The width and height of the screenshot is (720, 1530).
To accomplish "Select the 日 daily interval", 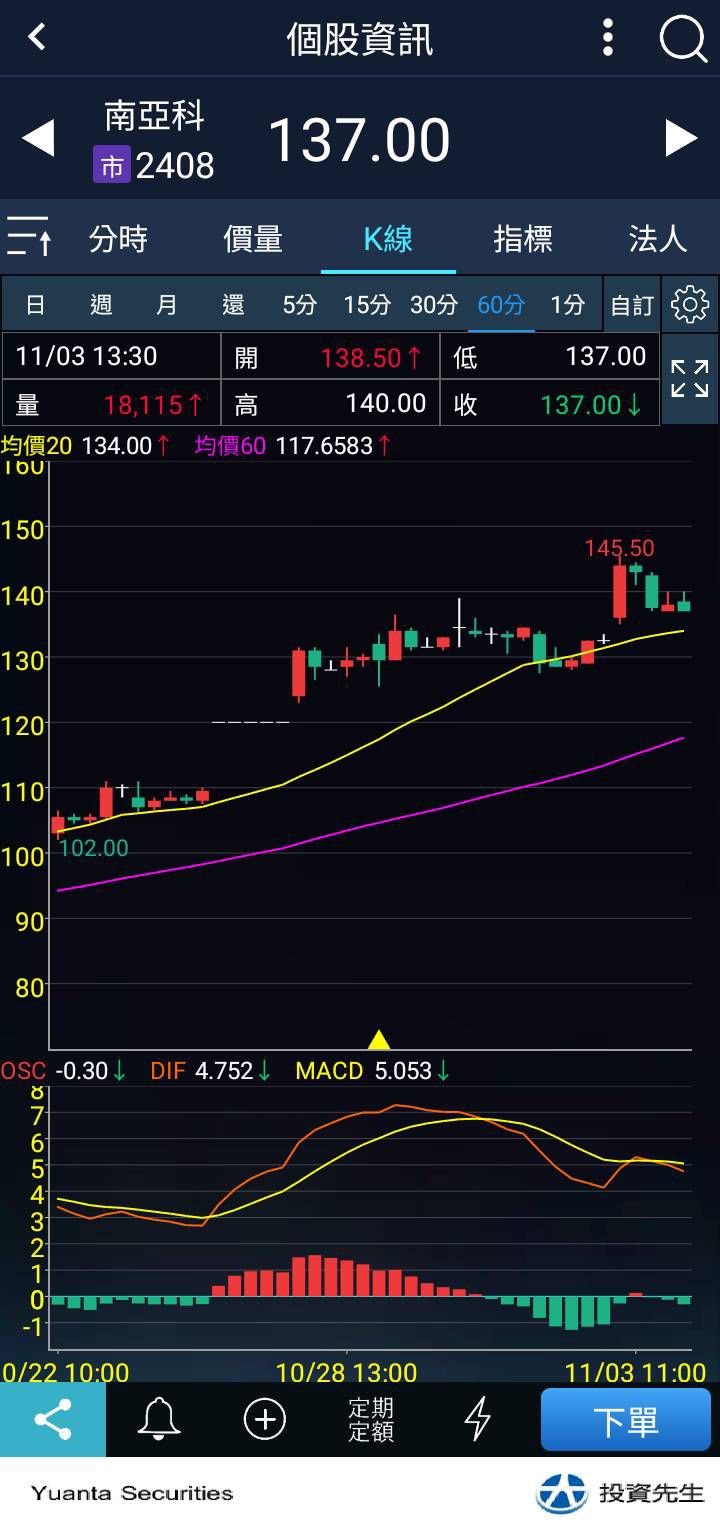I will point(35,304).
